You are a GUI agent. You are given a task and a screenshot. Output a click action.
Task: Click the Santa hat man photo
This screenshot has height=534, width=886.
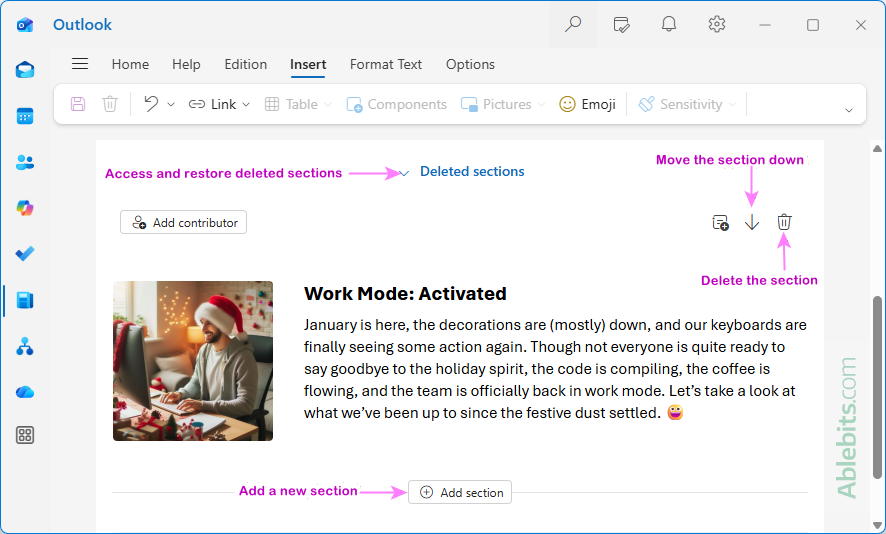tap(193, 361)
